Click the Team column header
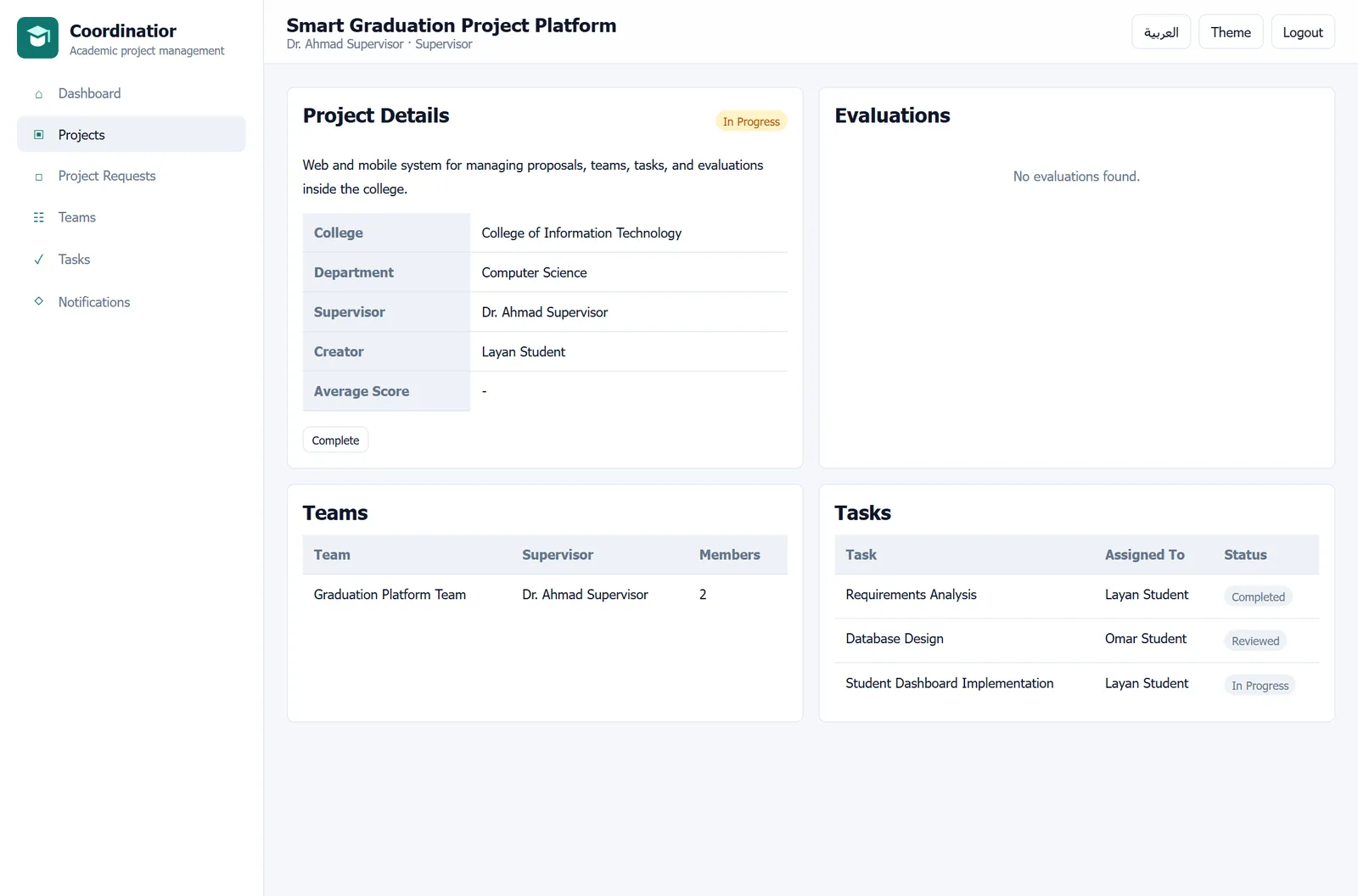This screenshot has height=896, width=1358. click(332, 555)
